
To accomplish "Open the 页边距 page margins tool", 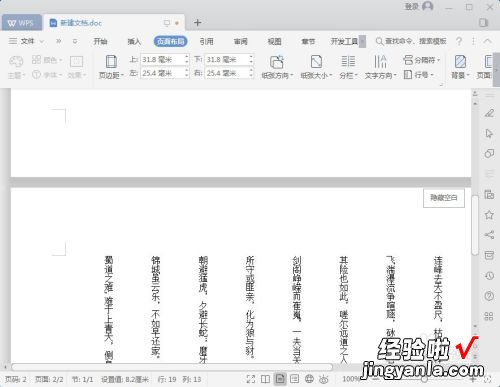I will pyautogui.click(x=111, y=67).
